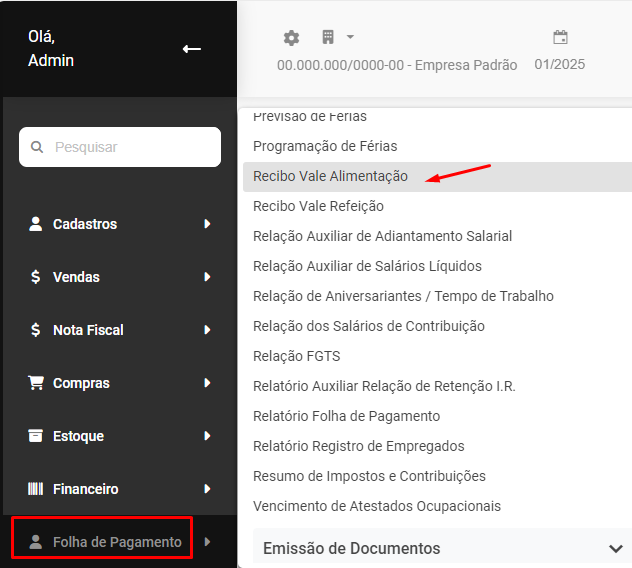The image size is (632, 568).
Task: Open Recibo Vale Refeição
Action: tap(318, 206)
